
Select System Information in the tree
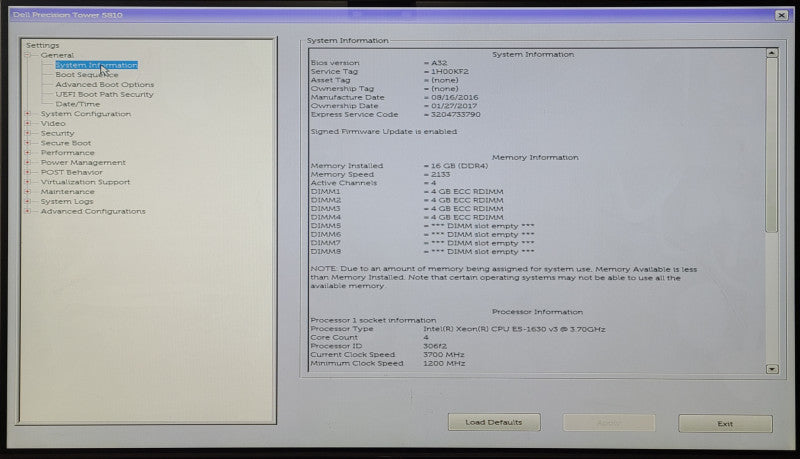96,65
